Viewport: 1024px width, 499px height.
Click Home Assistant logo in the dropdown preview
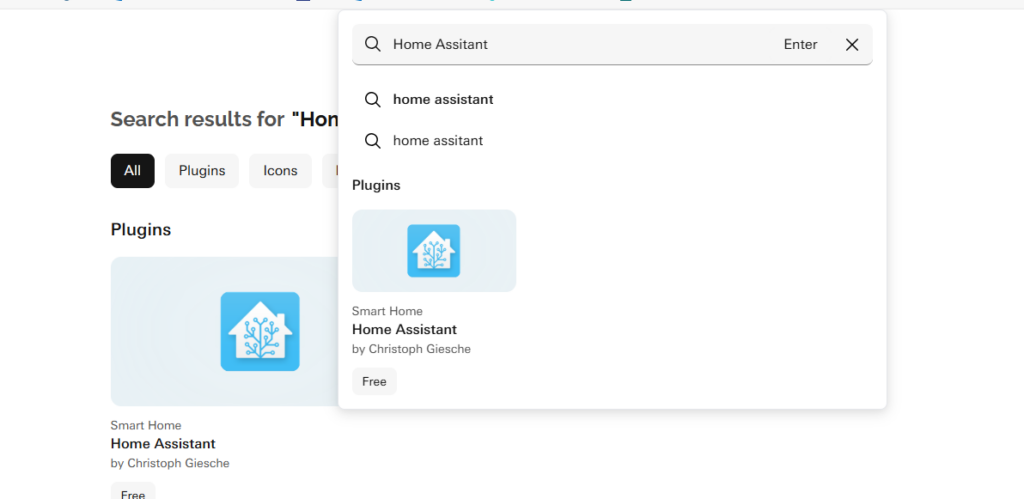tap(433, 251)
